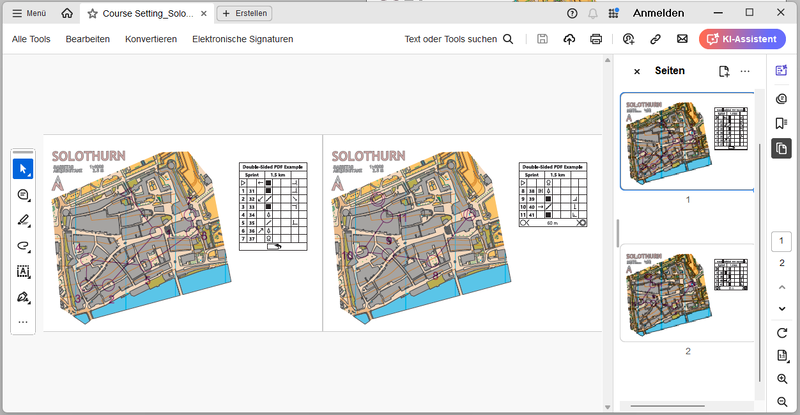The width and height of the screenshot is (800, 415).
Task: Open the Konvertieren menu
Action: point(151,39)
